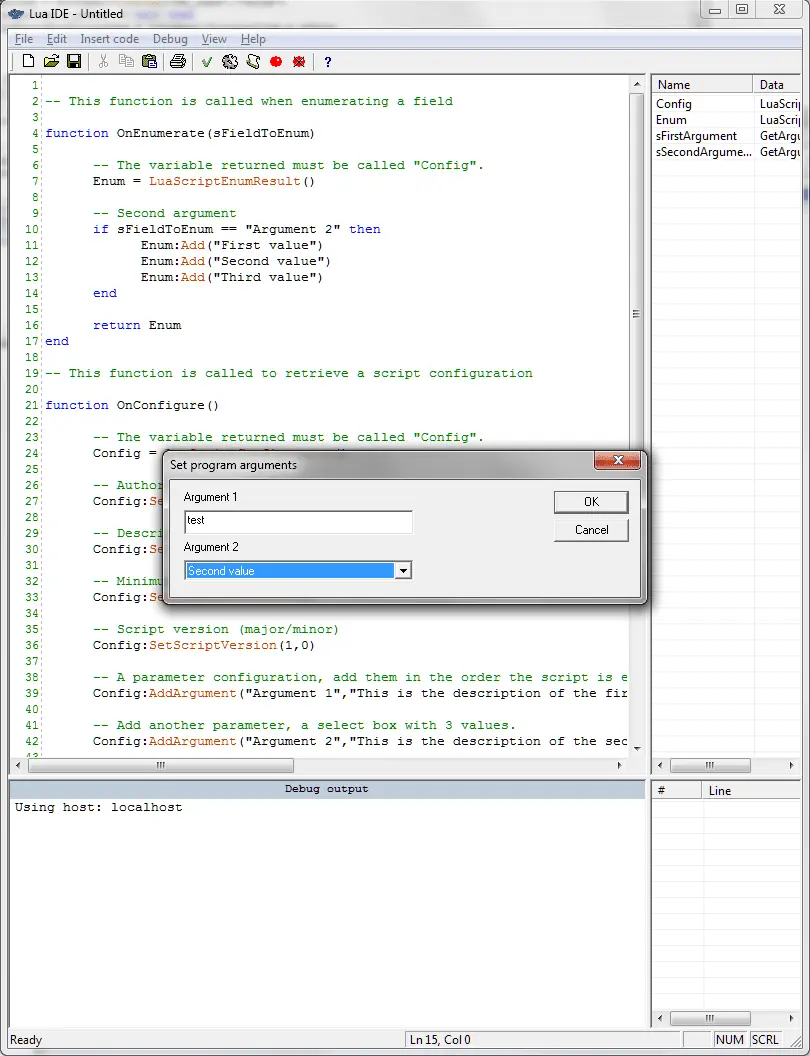The image size is (810, 1056).
Task: Expand the Argument 2 dropdown arrow
Action: coord(403,571)
